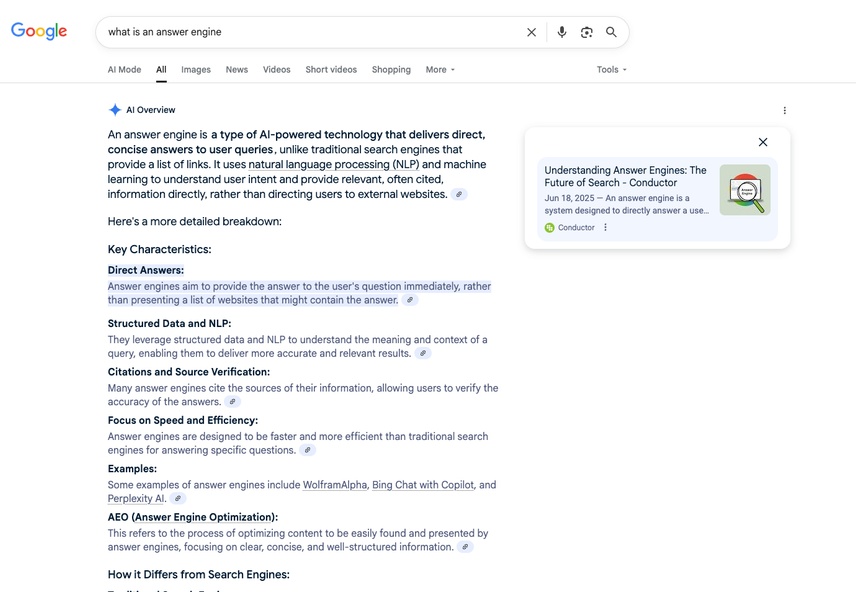Clear the search query with the X icon
This screenshot has height=592, width=856.
(x=531, y=32)
